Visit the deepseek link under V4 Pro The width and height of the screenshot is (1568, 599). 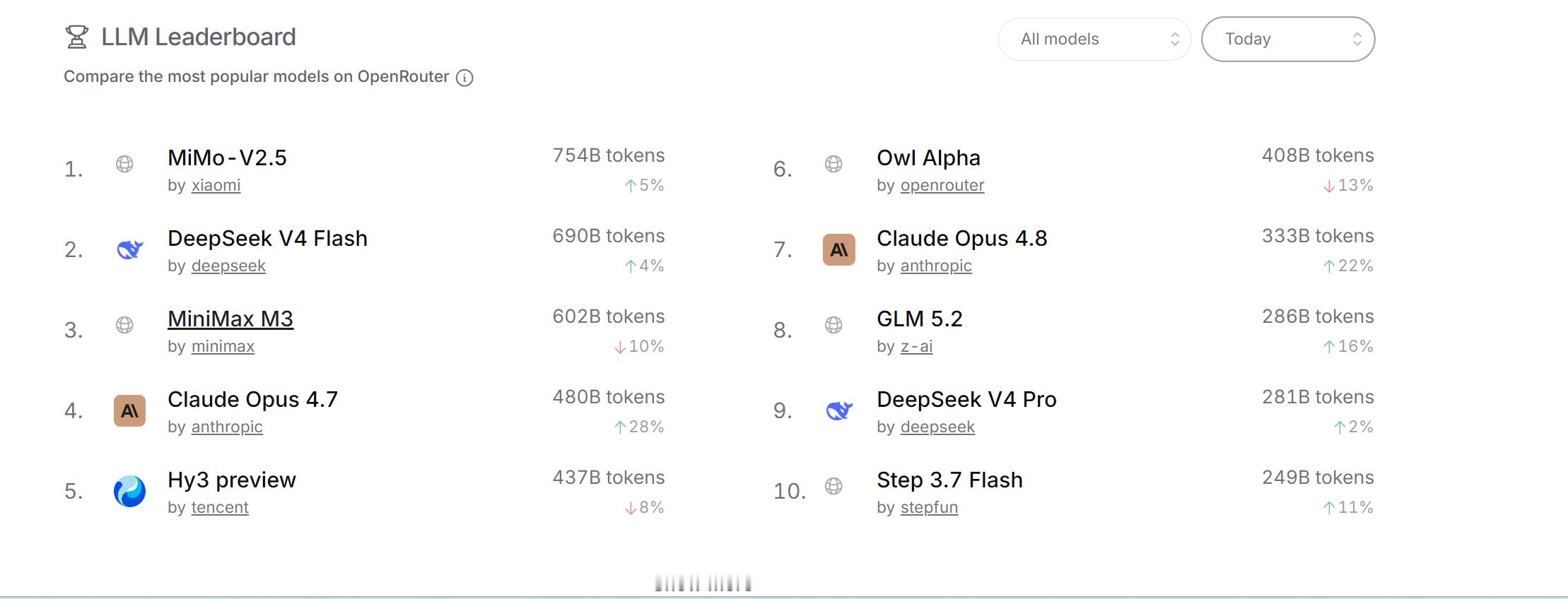pos(937,427)
